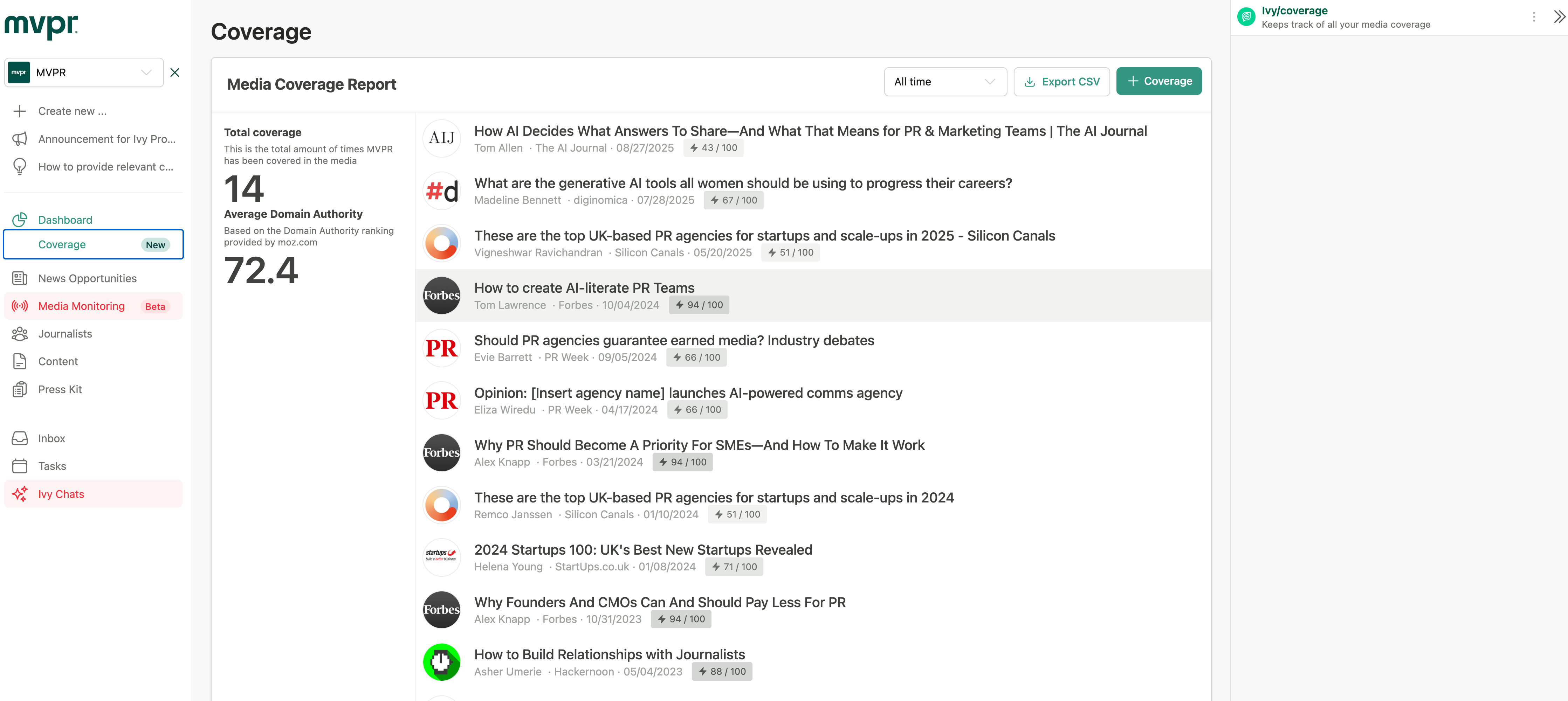Image resolution: width=1568 pixels, height=701 pixels.
Task: Click the lightbulb icon for How to provide relevant
Action: (20, 167)
